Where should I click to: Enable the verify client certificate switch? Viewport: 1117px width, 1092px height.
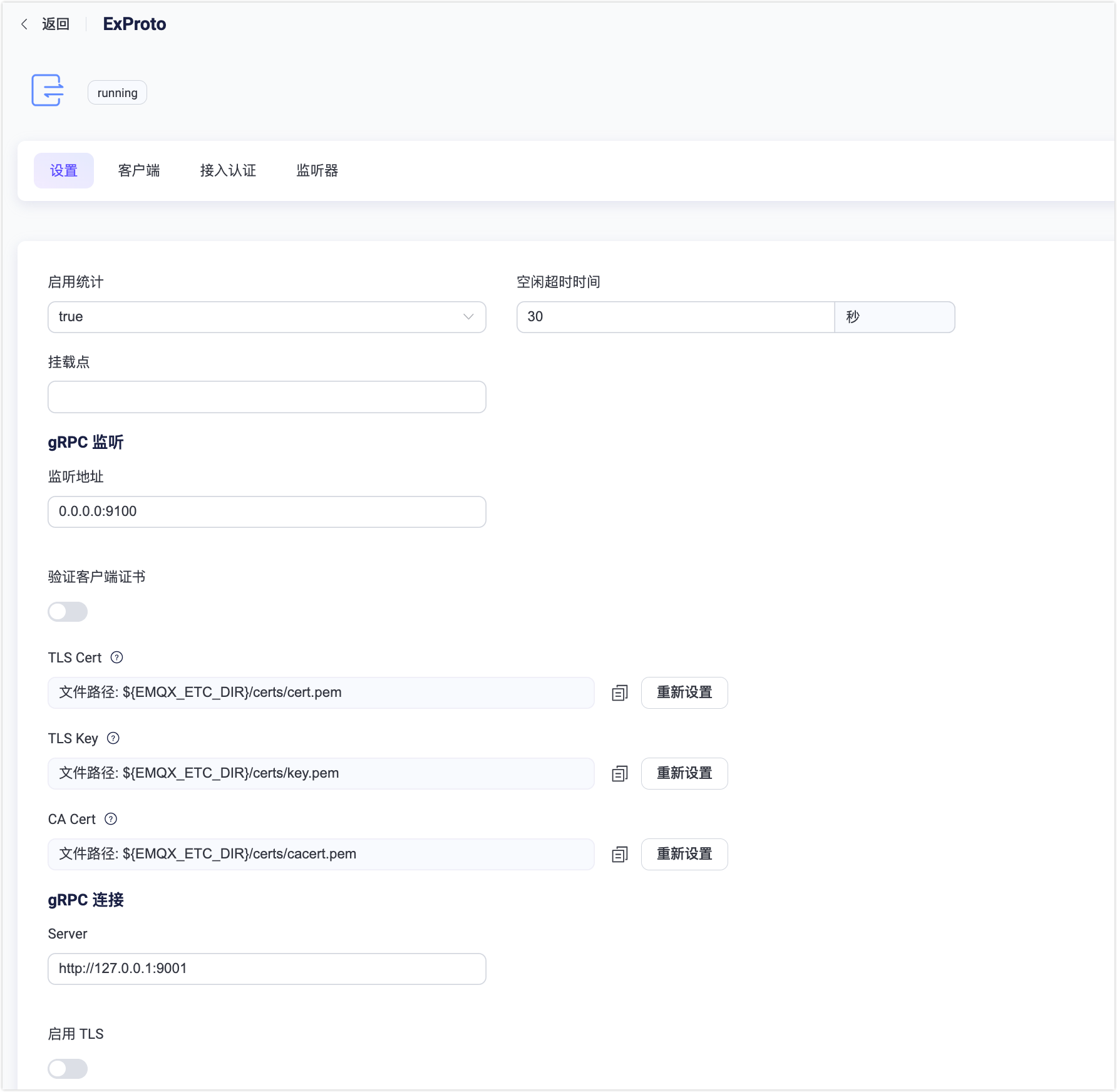click(x=68, y=612)
